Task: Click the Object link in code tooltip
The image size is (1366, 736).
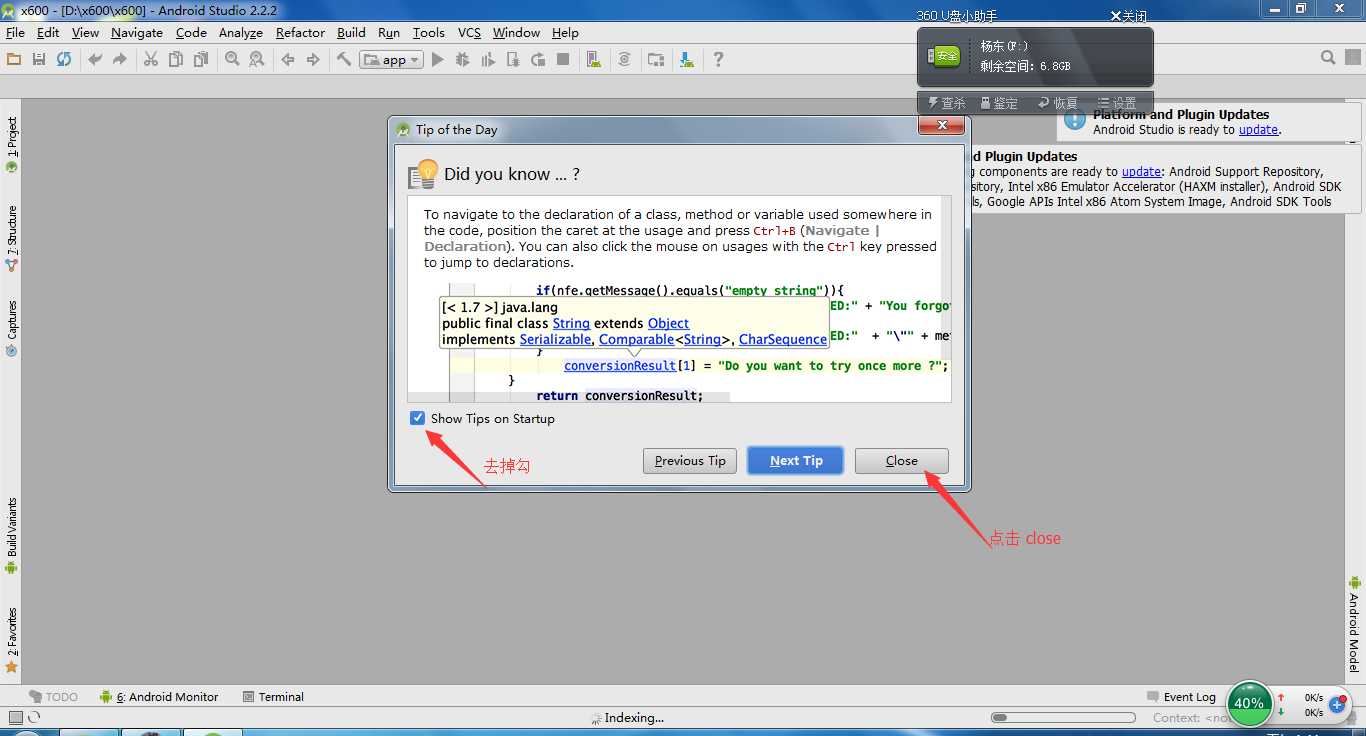Action: pyautogui.click(x=668, y=324)
